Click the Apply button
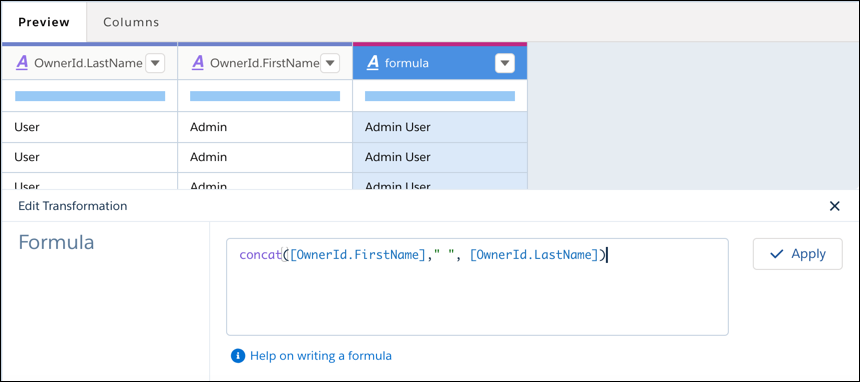This screenshot has height=382, width=860. point(797,254)
